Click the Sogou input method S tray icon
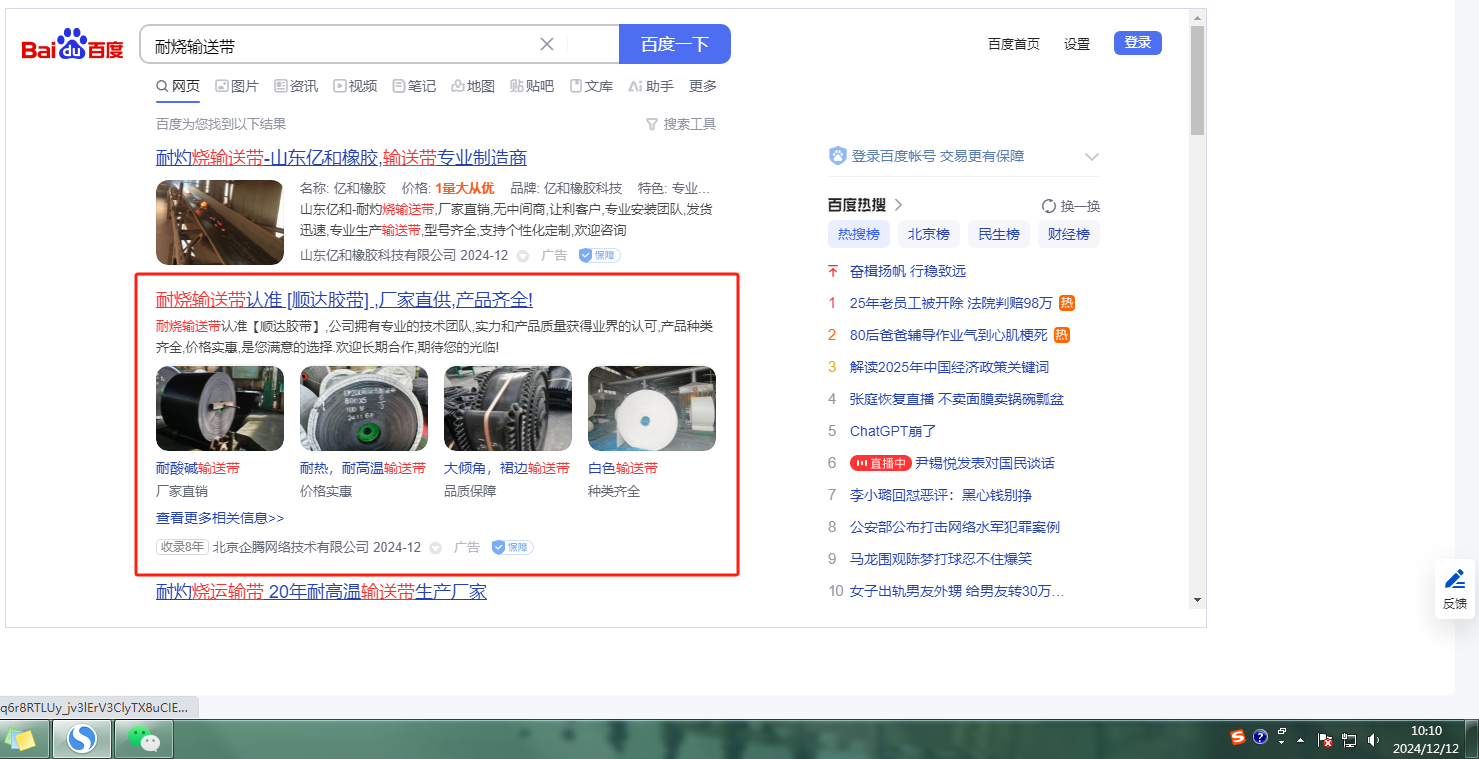The width and height of the screenshot is (1479, 759). click(x=1238, y=738)
